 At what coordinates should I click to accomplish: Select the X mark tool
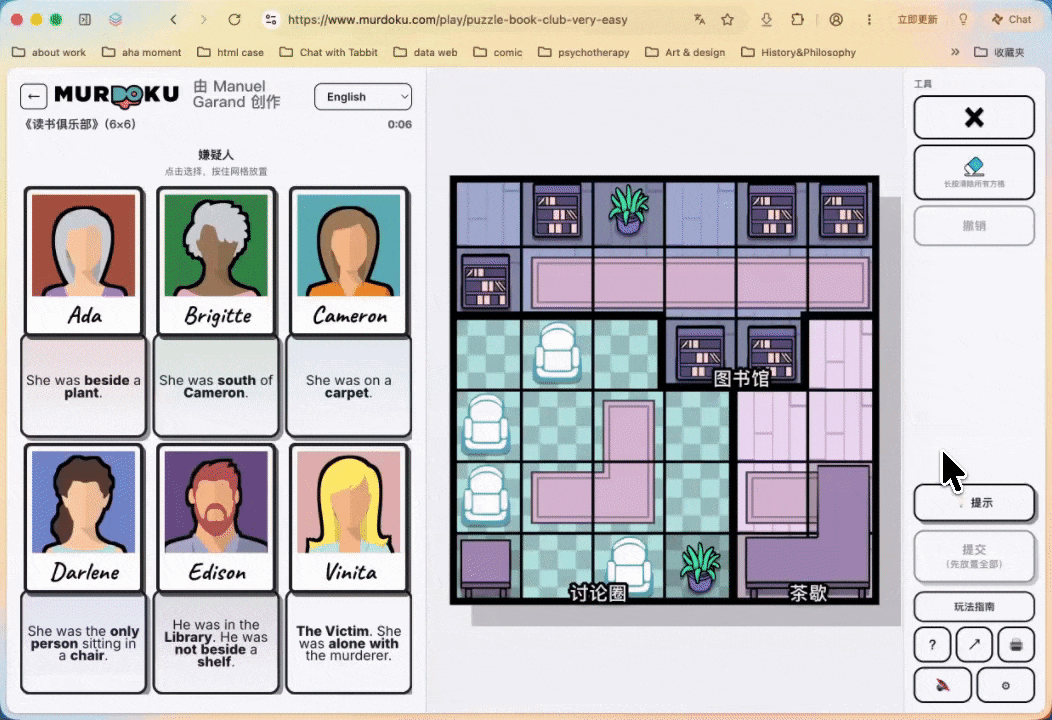[x=974, y=117]
